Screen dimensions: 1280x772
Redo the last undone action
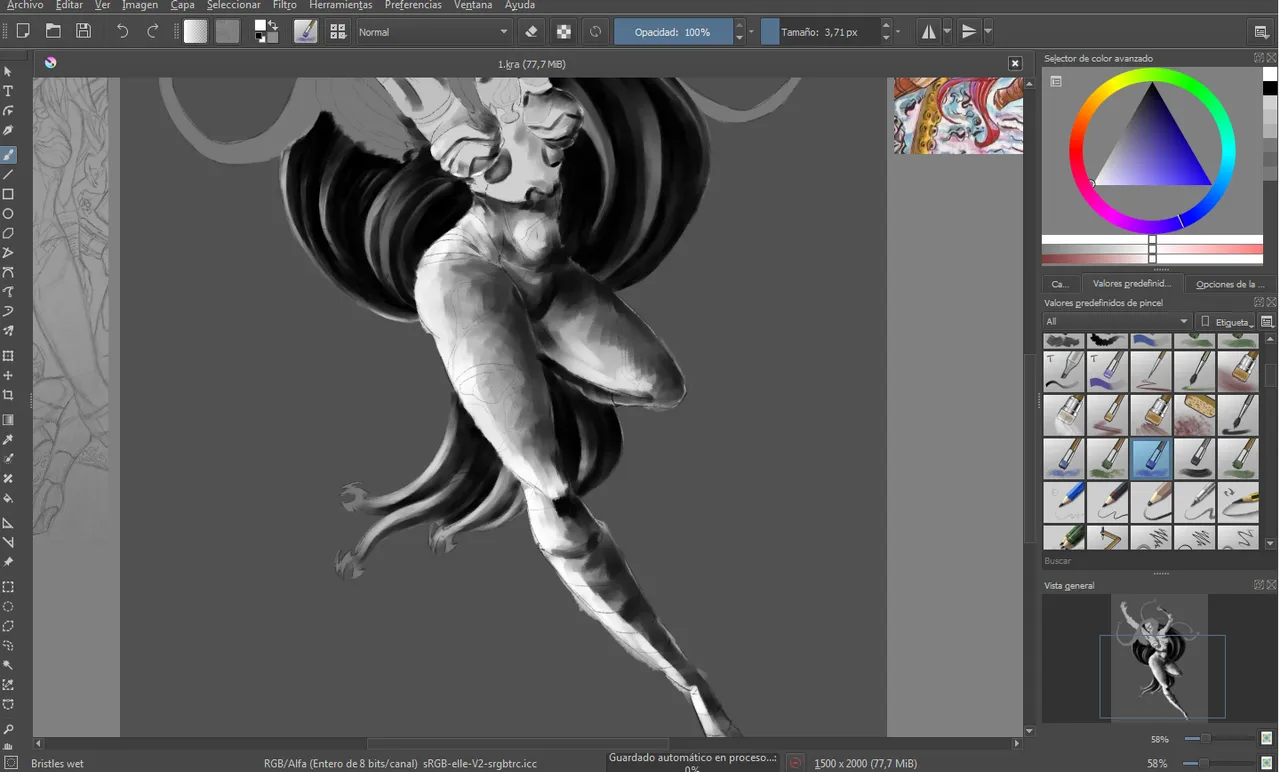tap(153, 31)
